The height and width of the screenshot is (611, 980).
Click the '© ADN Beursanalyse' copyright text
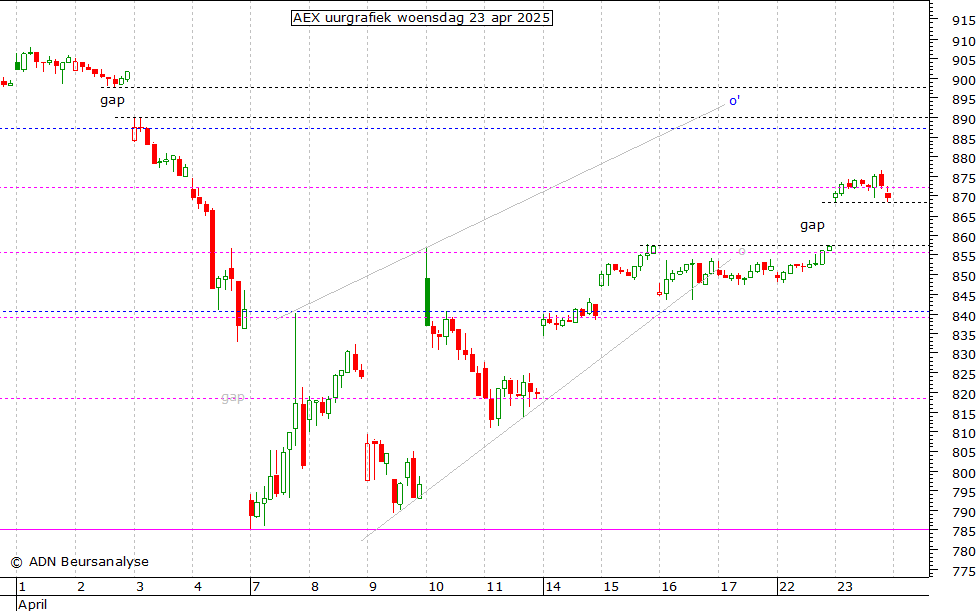[80, 562]
